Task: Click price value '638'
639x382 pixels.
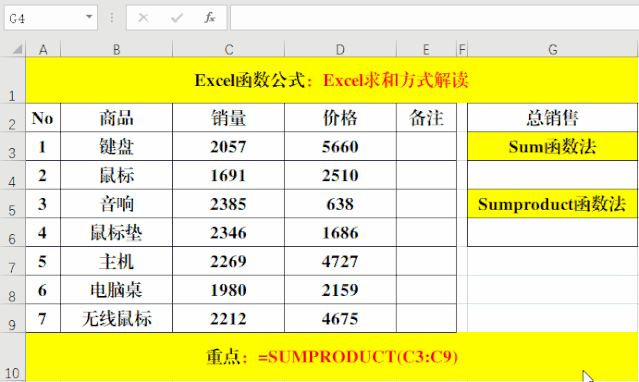Action: [x=340, y=203]
